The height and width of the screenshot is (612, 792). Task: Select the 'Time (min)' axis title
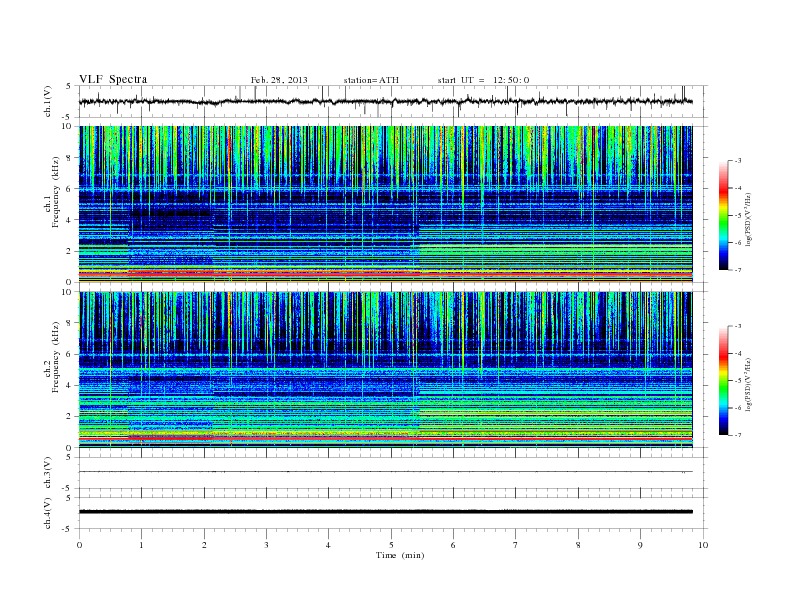400,555
